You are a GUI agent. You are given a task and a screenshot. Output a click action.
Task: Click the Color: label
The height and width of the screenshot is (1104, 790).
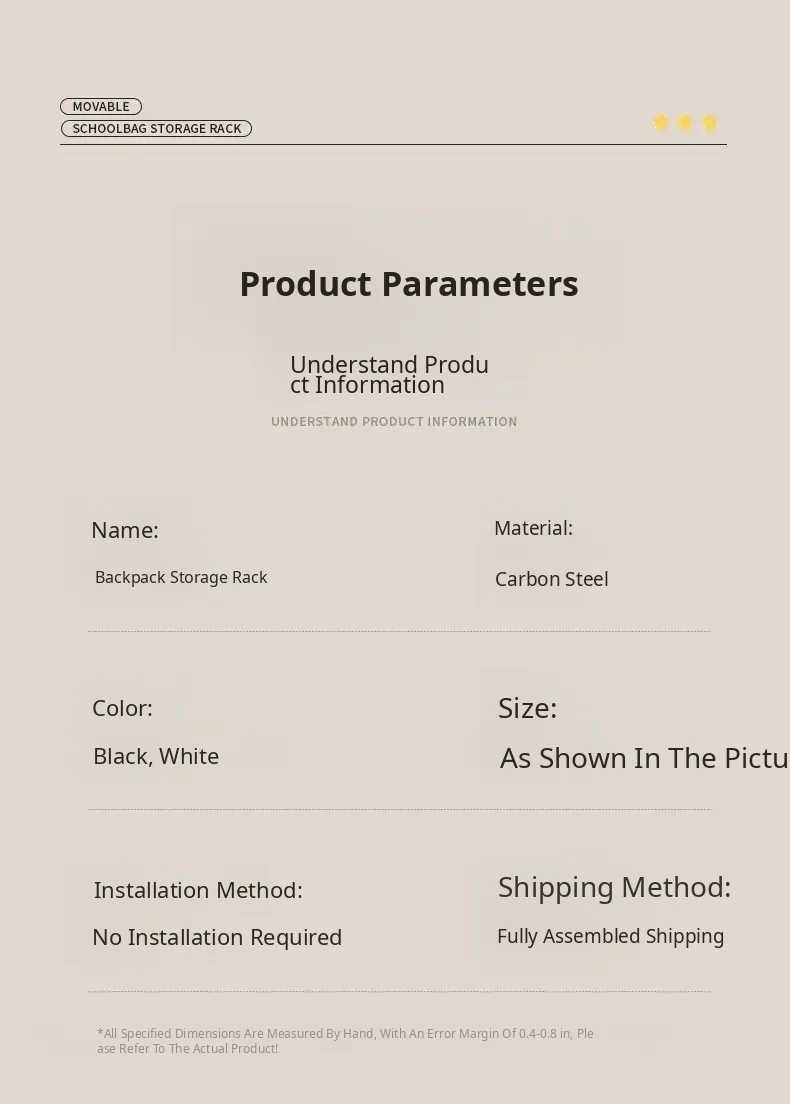tap(122, 708)
